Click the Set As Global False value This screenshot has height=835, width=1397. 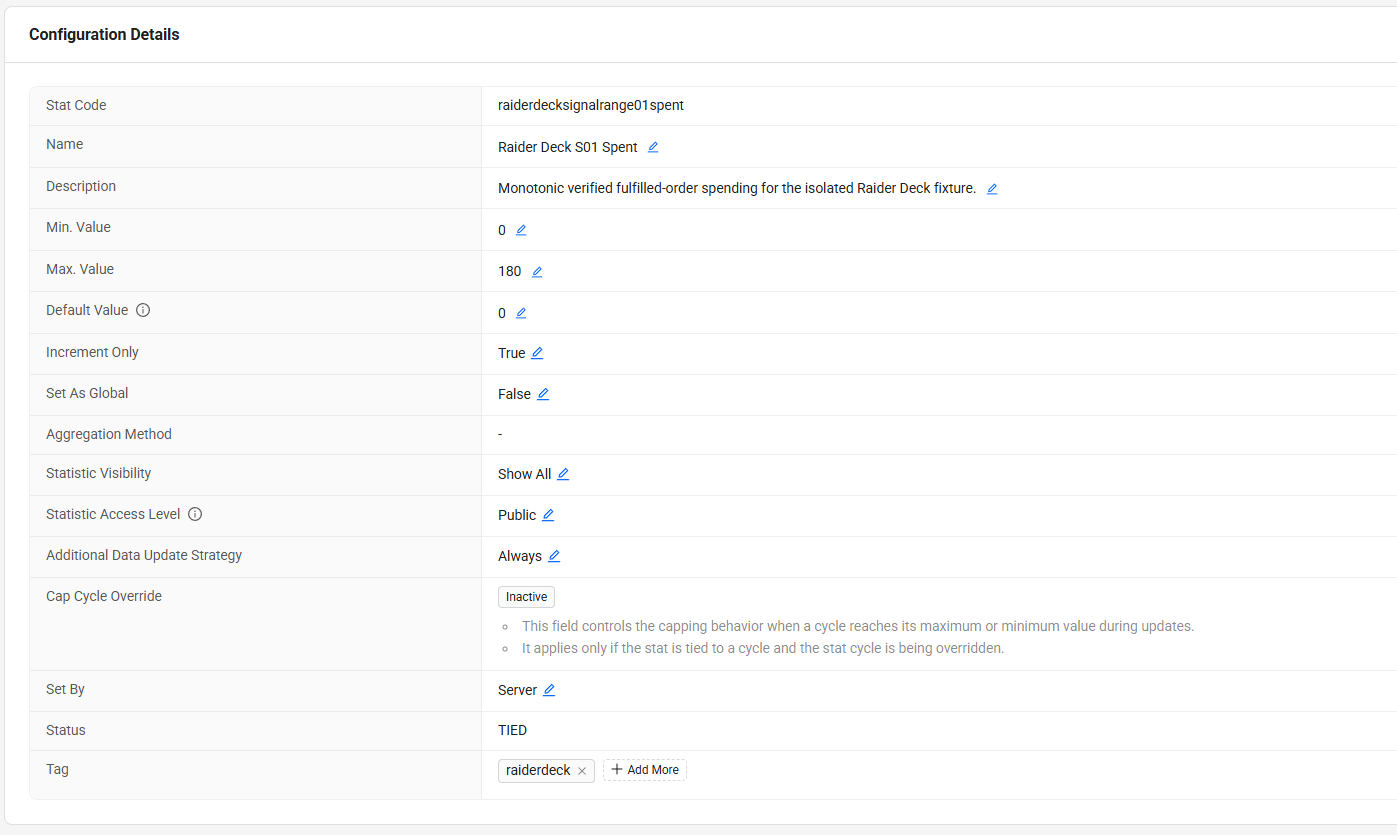coord(514,394)
